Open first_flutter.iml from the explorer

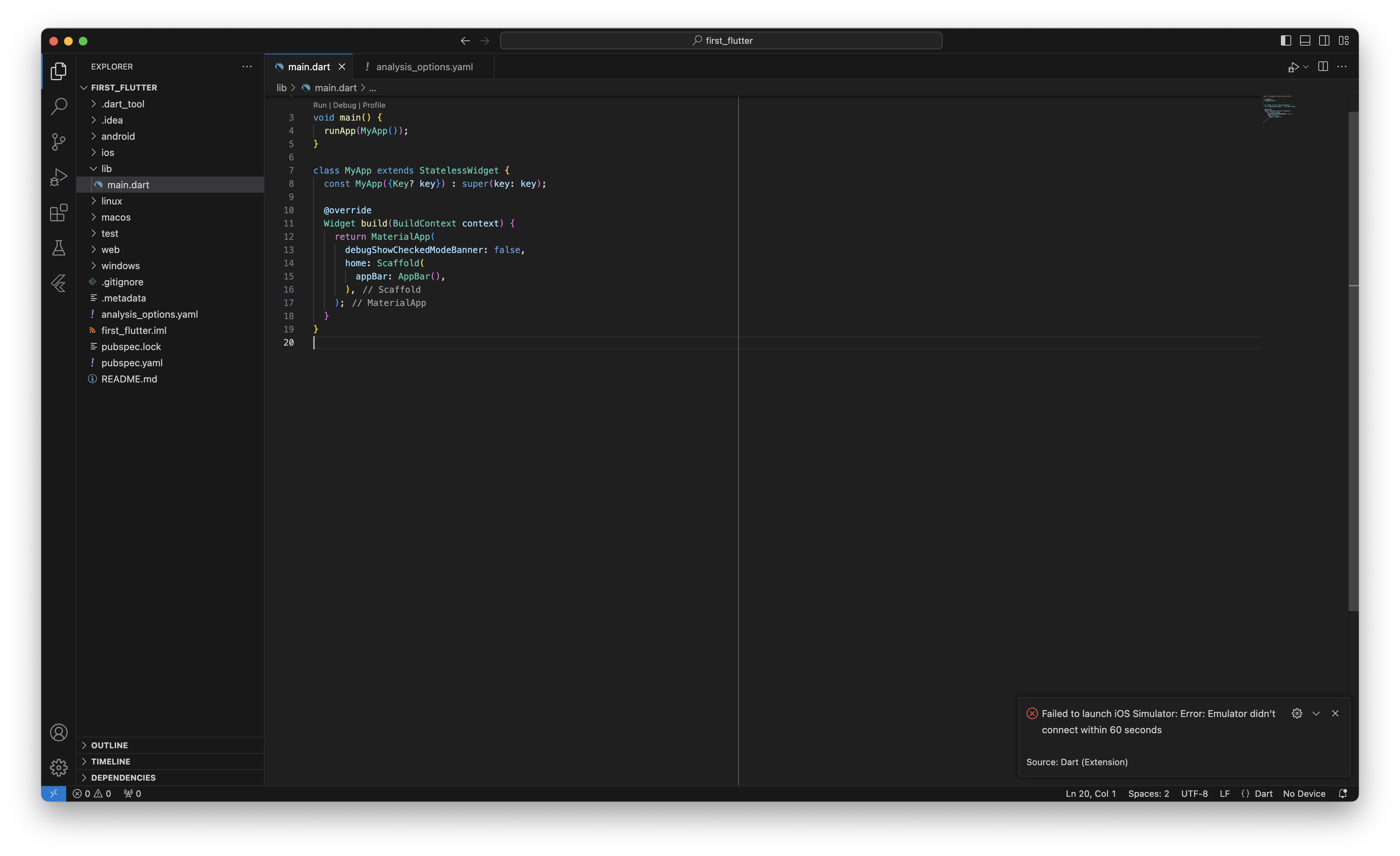[171, 330]
